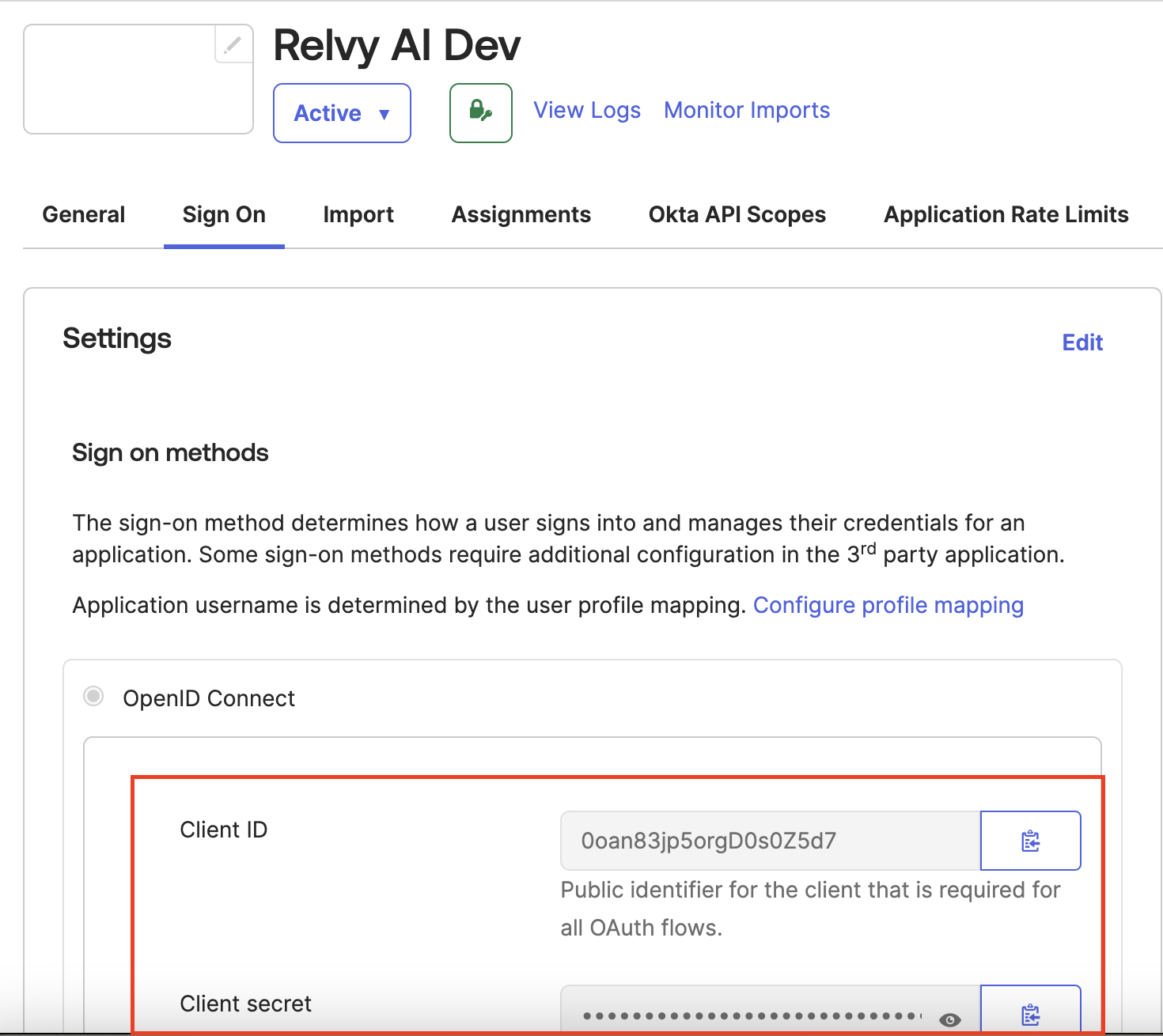Go to the Assignments tab
Screen dimensions: 1163x1036
521,214
